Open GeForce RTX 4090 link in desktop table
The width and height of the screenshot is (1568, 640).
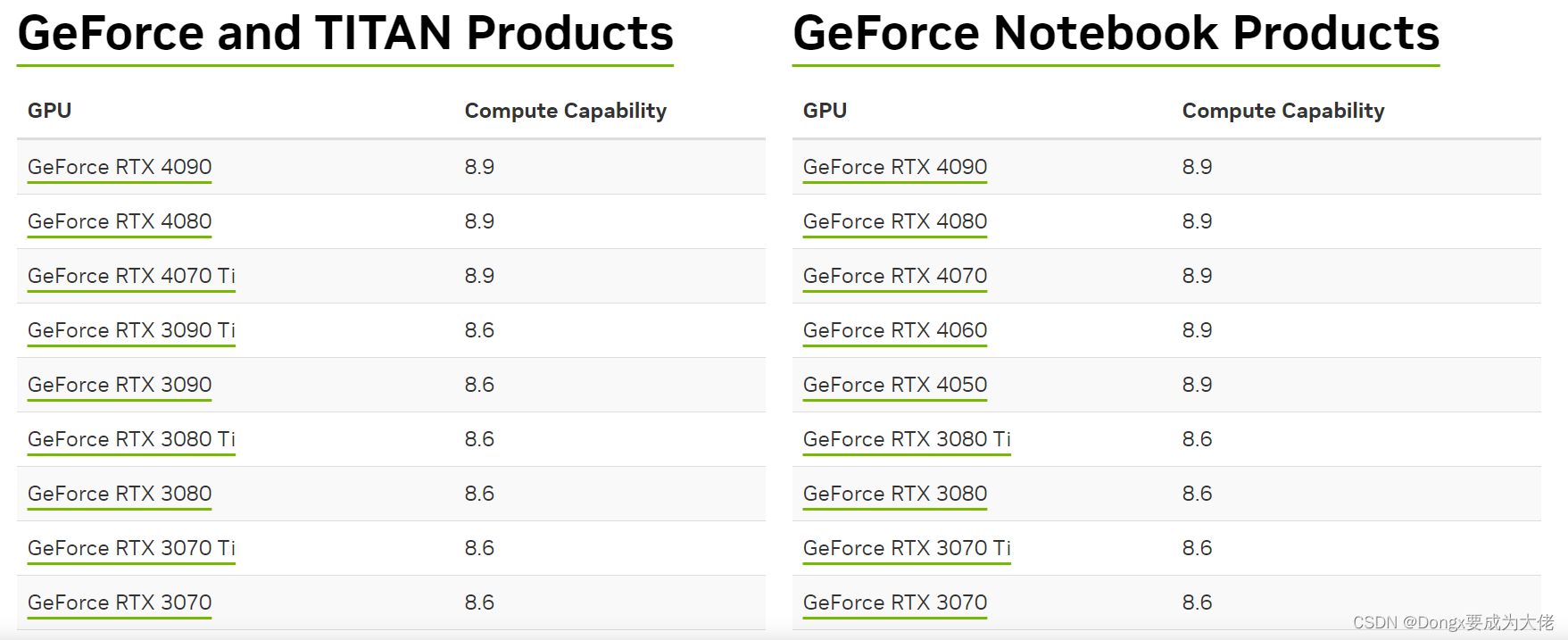[120, 167]
